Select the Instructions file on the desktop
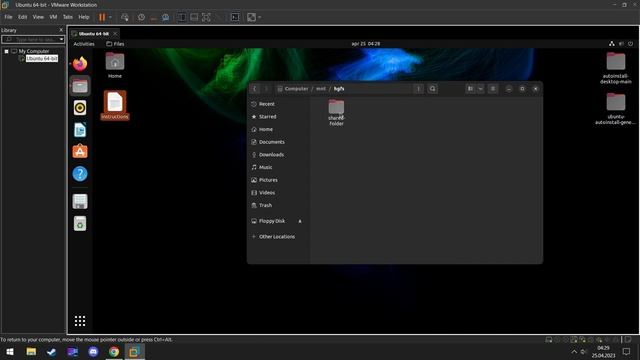The height and width of the screenshot is (360, 640). [x=115, y=105]
